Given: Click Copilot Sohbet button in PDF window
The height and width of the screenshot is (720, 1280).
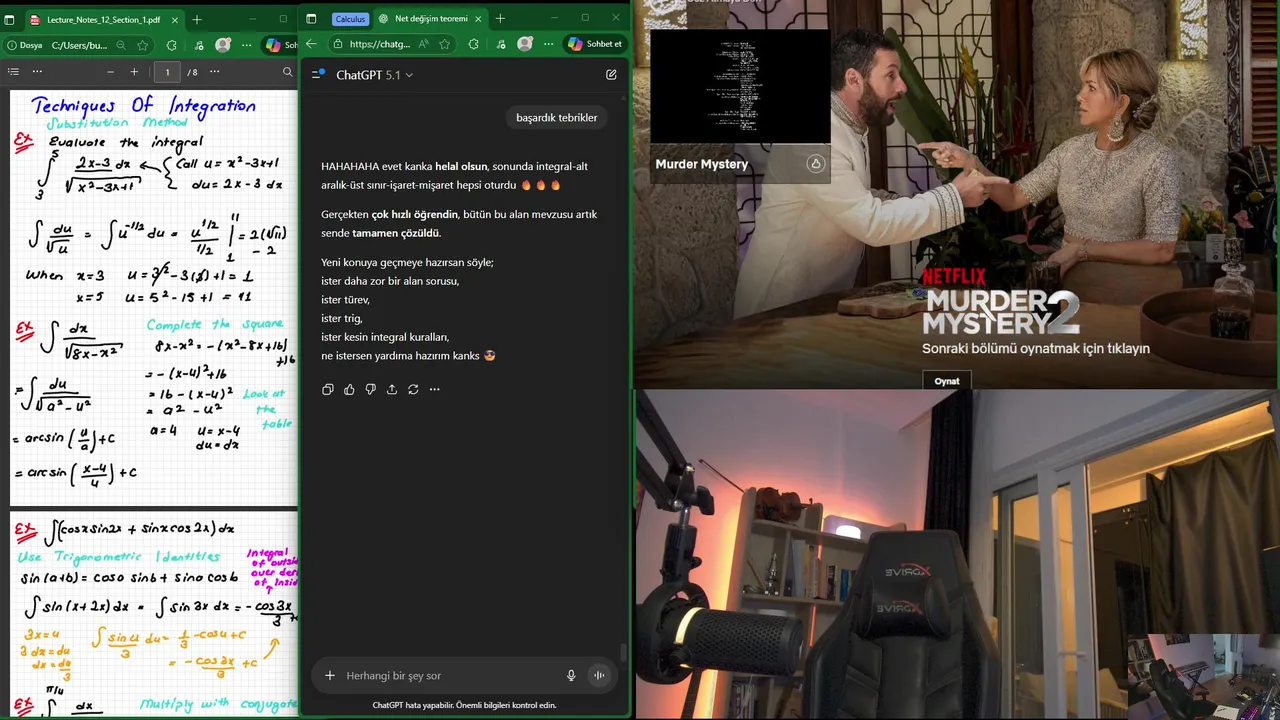Looking at the screenshot, I should 280,45.
